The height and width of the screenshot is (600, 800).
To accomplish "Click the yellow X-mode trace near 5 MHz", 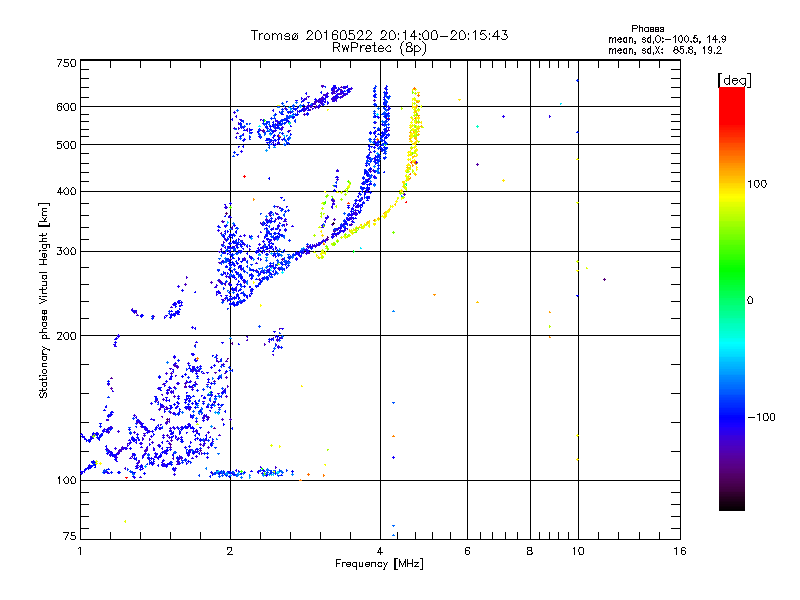I will [415, 133].
